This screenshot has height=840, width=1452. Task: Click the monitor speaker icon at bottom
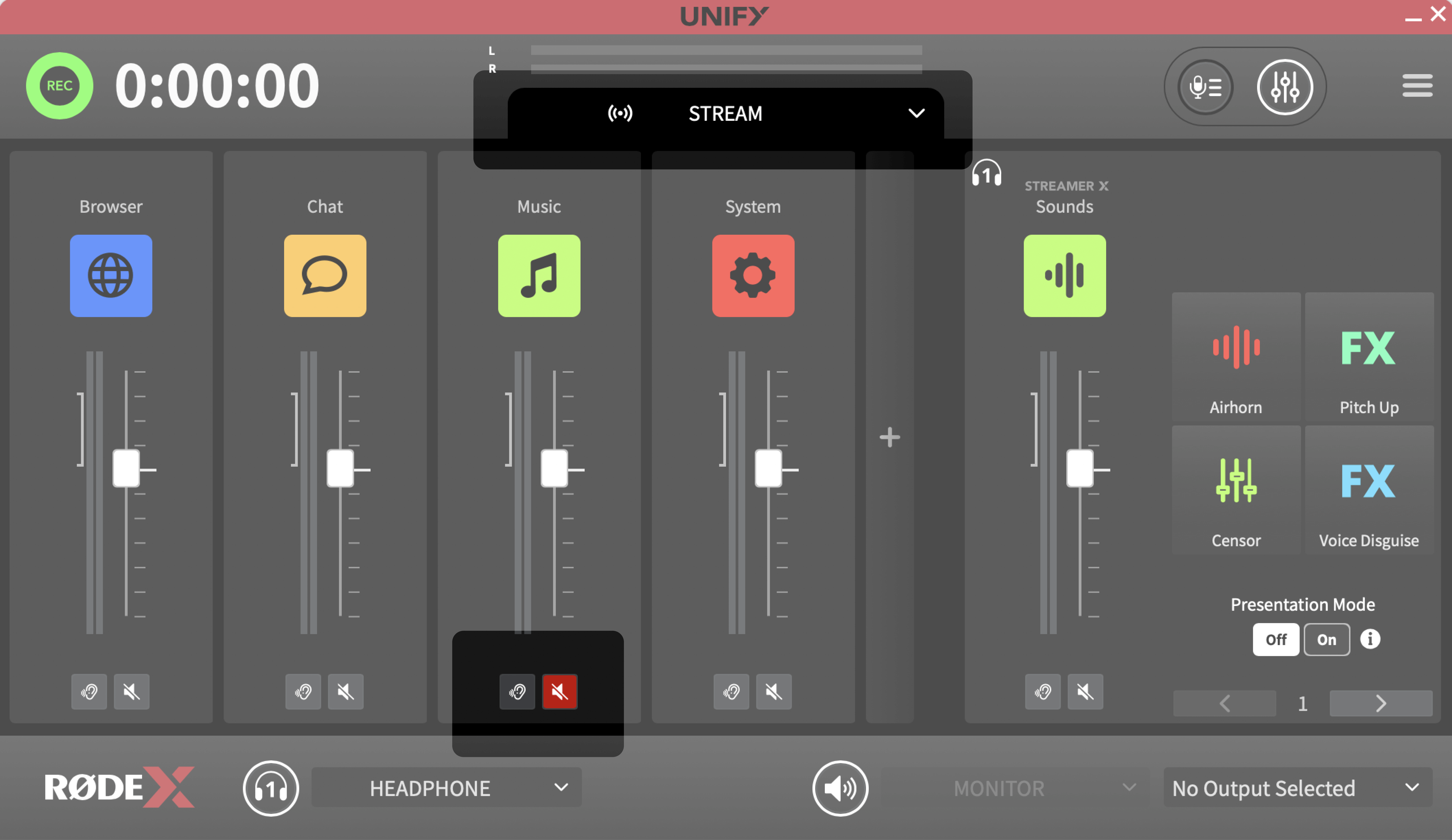click(x=840, y=788)
